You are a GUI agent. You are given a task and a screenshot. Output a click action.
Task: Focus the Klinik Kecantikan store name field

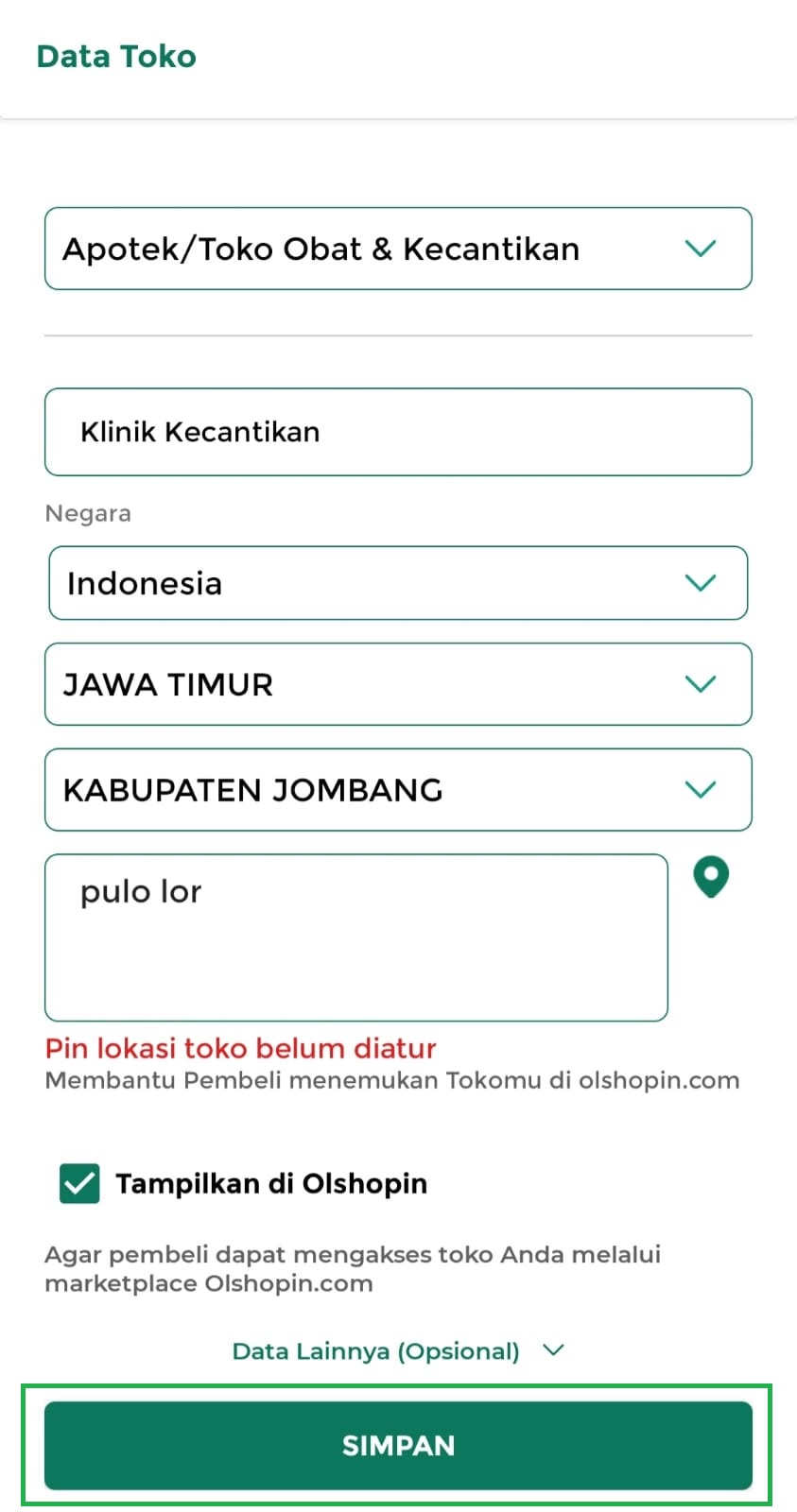pos(398,432)
